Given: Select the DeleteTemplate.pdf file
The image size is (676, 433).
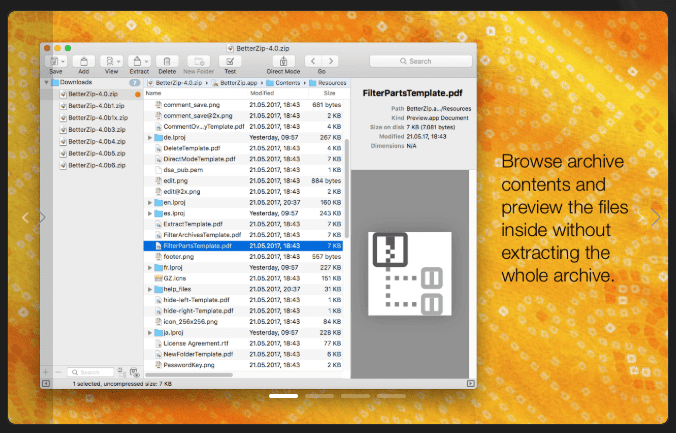Looking at the screenshot, I should (243, 148).
